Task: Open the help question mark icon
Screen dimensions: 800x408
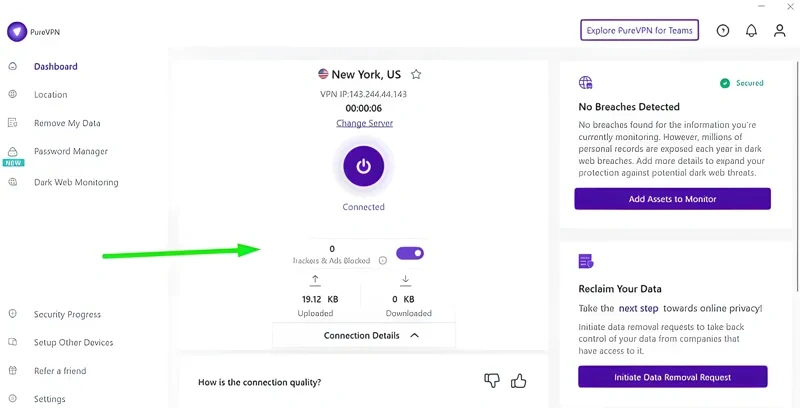Action: pos(723,31)
